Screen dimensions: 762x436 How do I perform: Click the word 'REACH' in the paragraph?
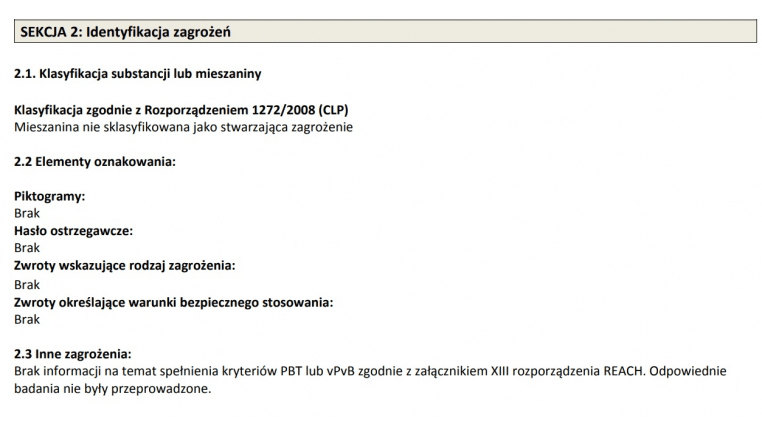625,371
